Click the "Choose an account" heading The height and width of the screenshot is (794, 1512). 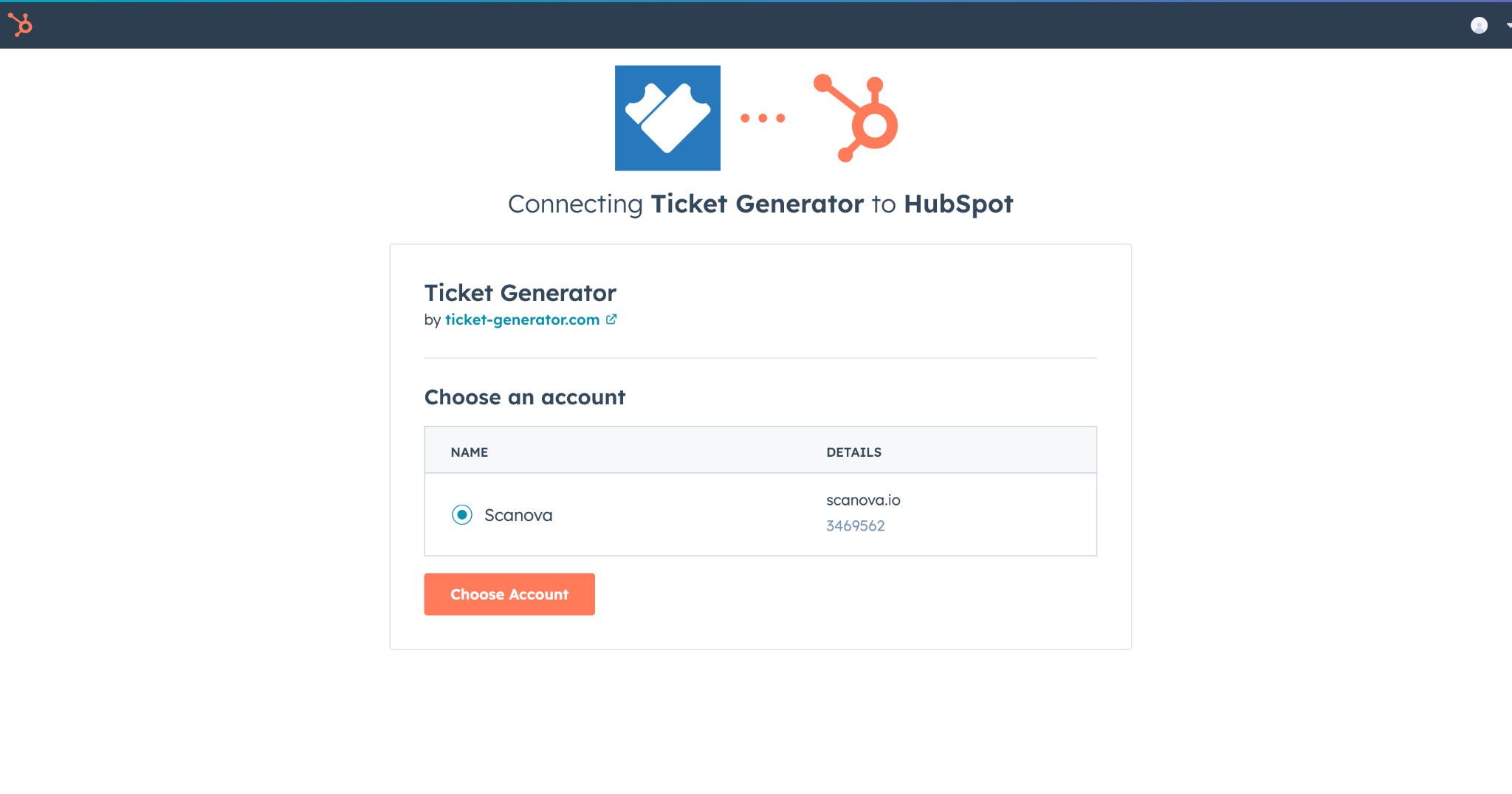click(x=525, y=397)
